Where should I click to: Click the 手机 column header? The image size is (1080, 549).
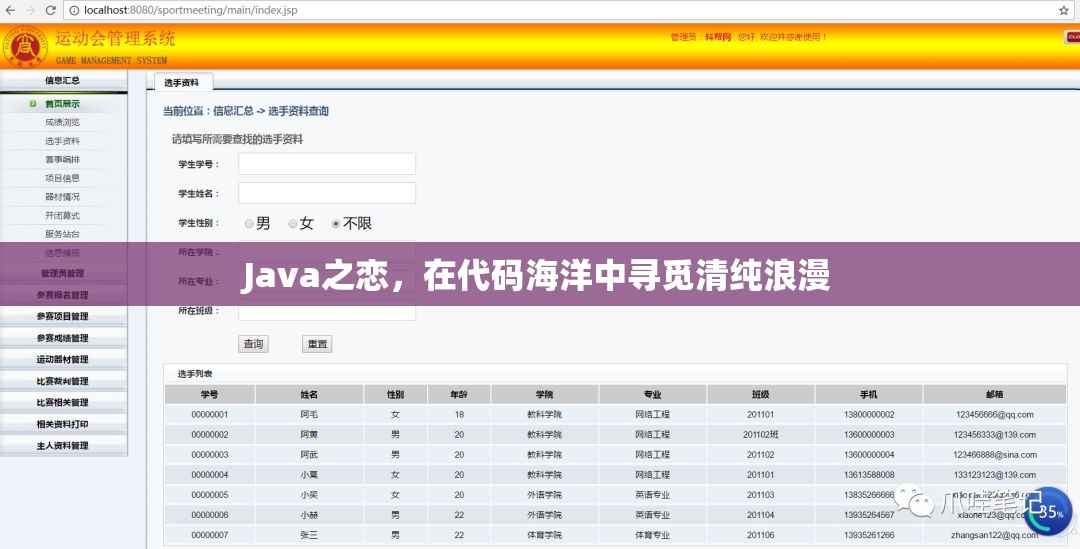click(869, 395)
